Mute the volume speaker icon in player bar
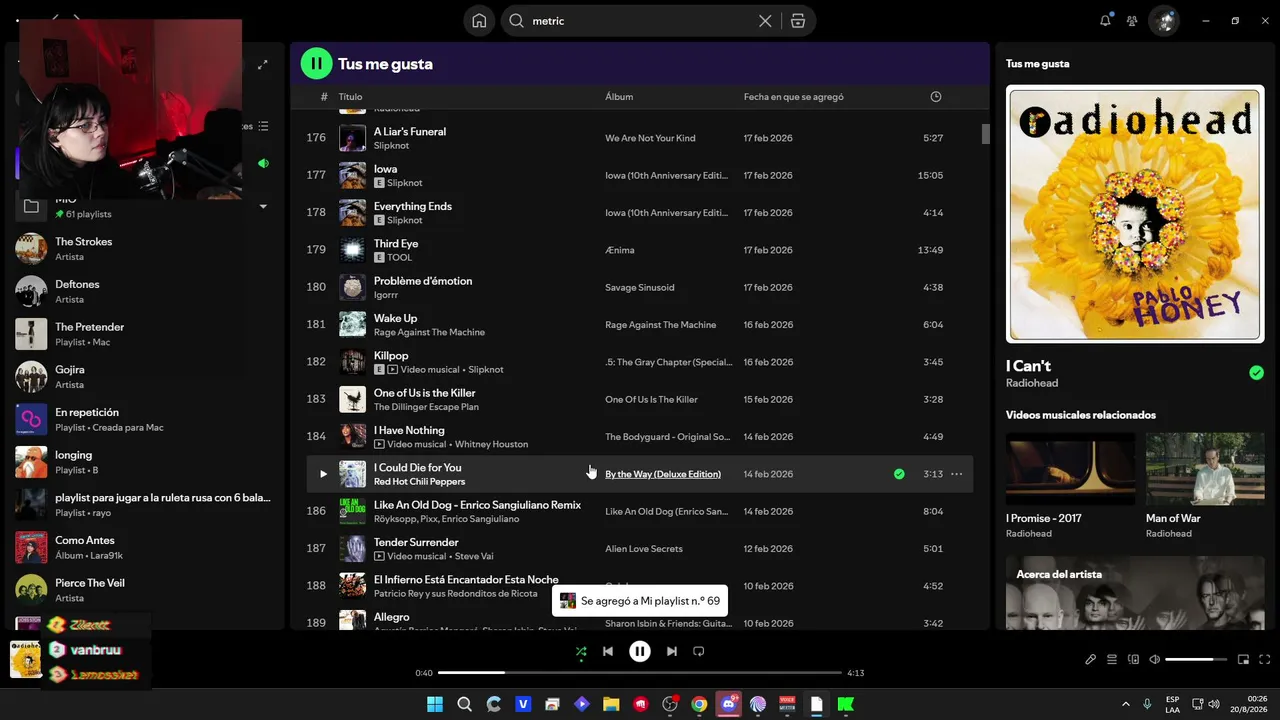This screenshot has width=1280, height=720. (x=1155, y=659)
